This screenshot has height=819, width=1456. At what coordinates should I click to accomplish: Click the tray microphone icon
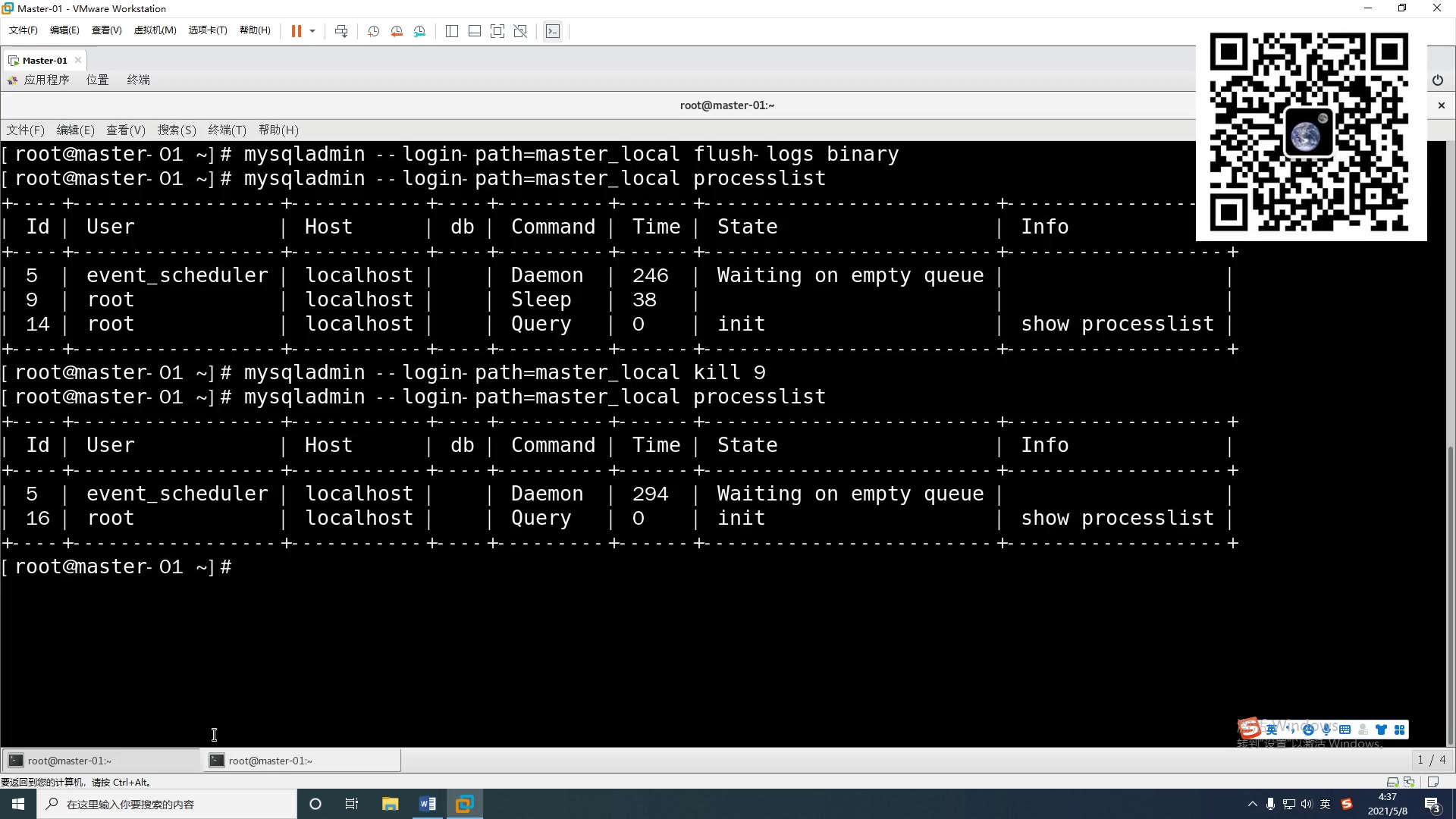(x=1270, y=804)
